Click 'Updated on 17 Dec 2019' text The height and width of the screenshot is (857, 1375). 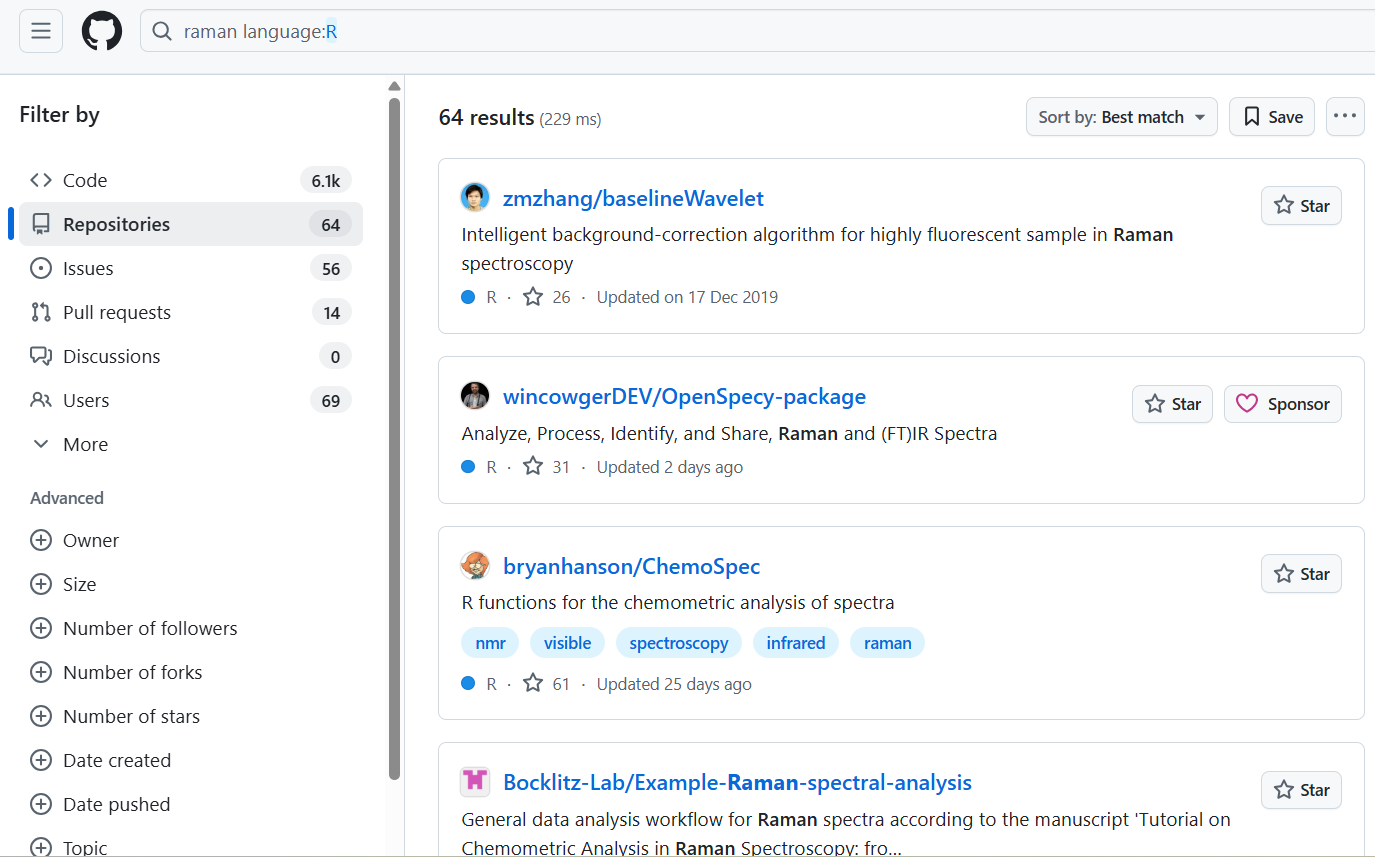[x=687, y=297]
